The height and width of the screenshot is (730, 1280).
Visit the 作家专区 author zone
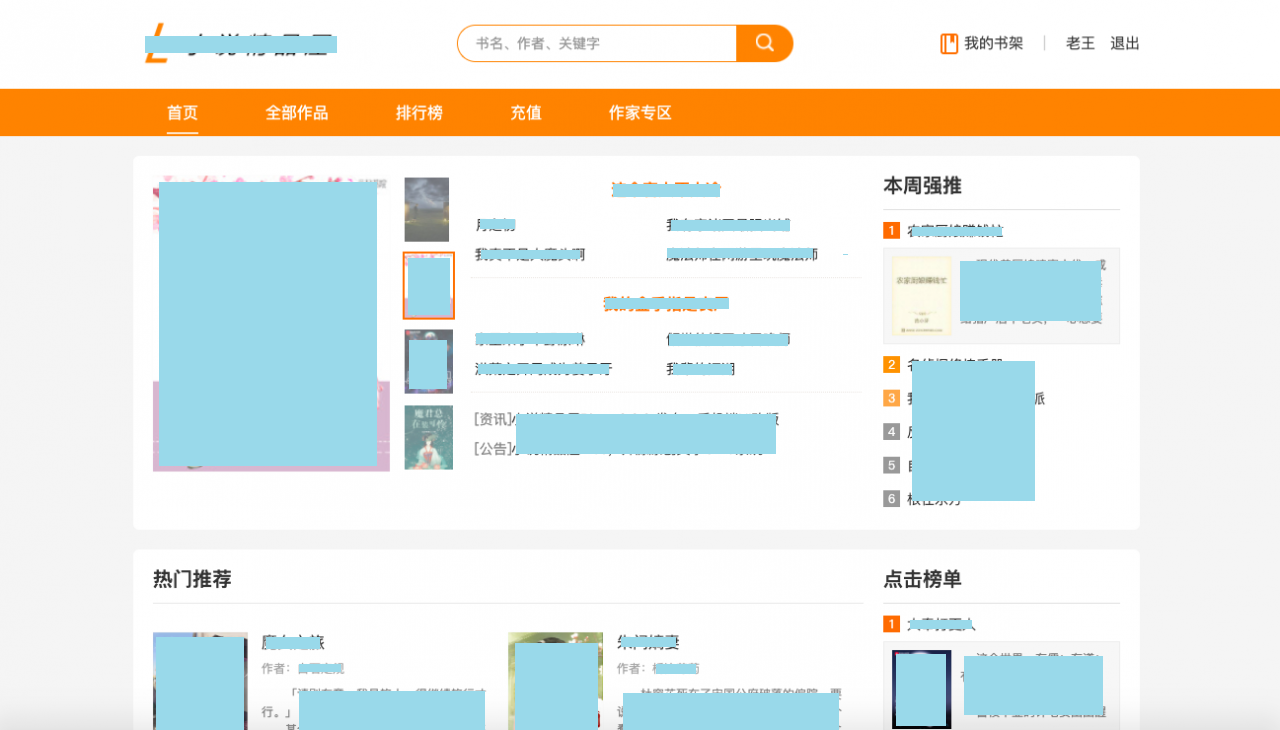(640, 113)
